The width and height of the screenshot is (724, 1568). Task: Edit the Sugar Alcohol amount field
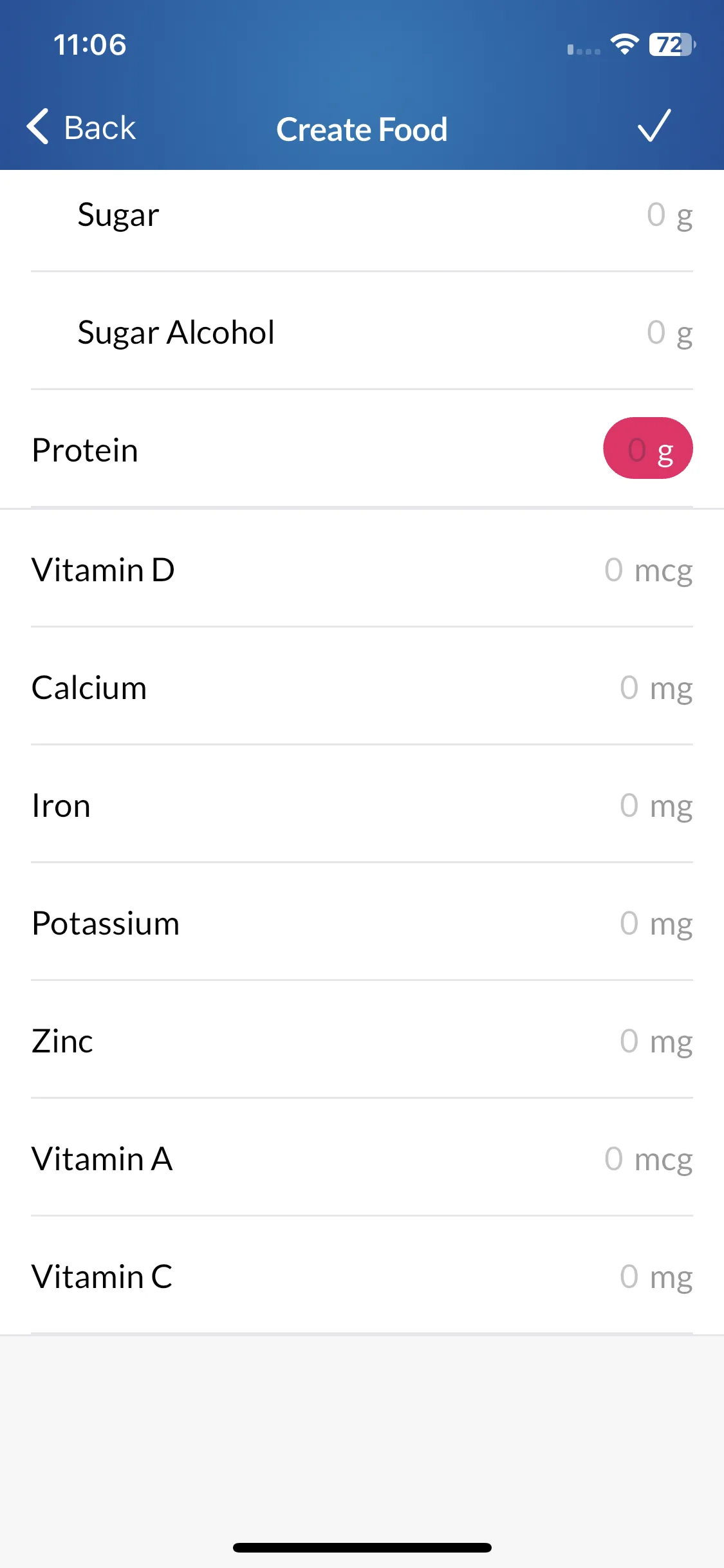coord(669,333)
